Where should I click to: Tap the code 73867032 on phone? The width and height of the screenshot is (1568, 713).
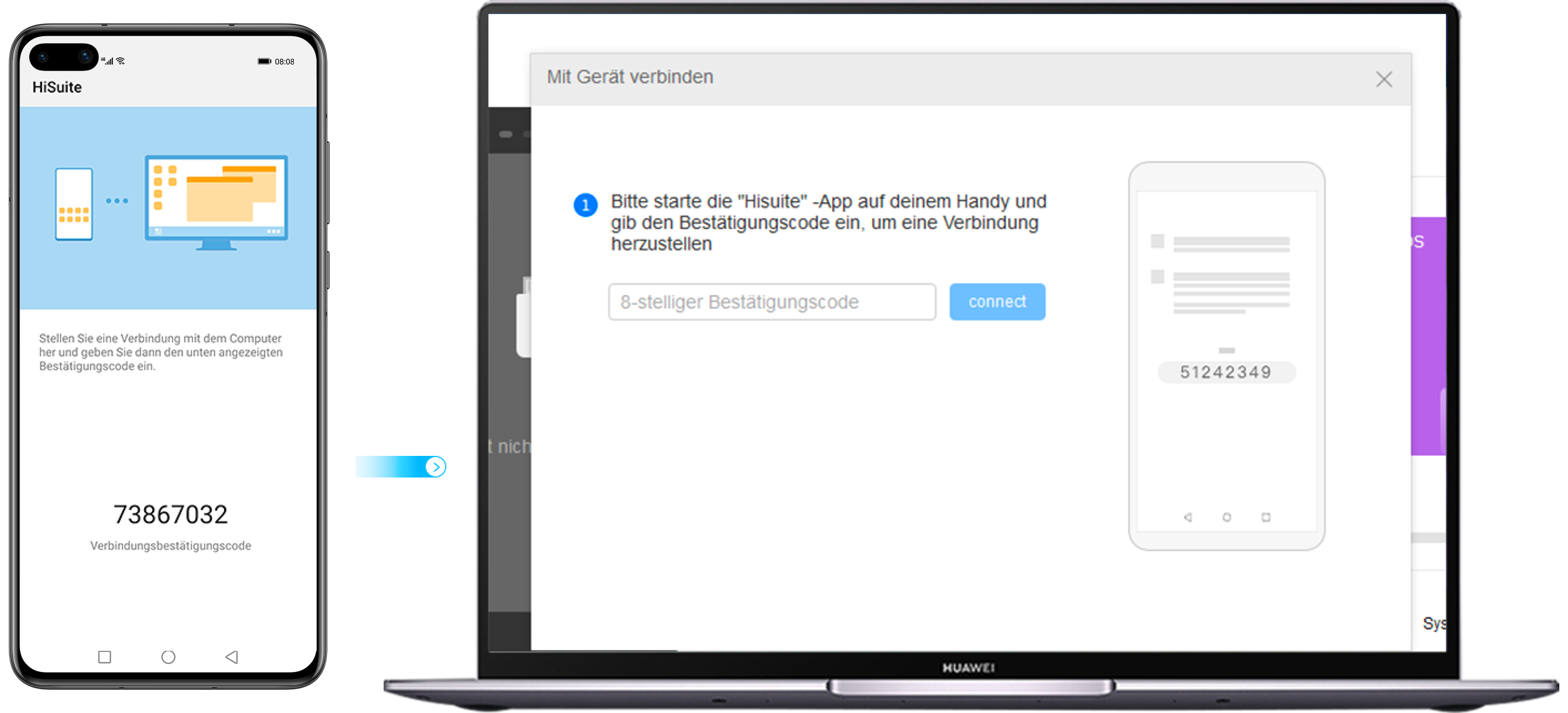(170, 515)
